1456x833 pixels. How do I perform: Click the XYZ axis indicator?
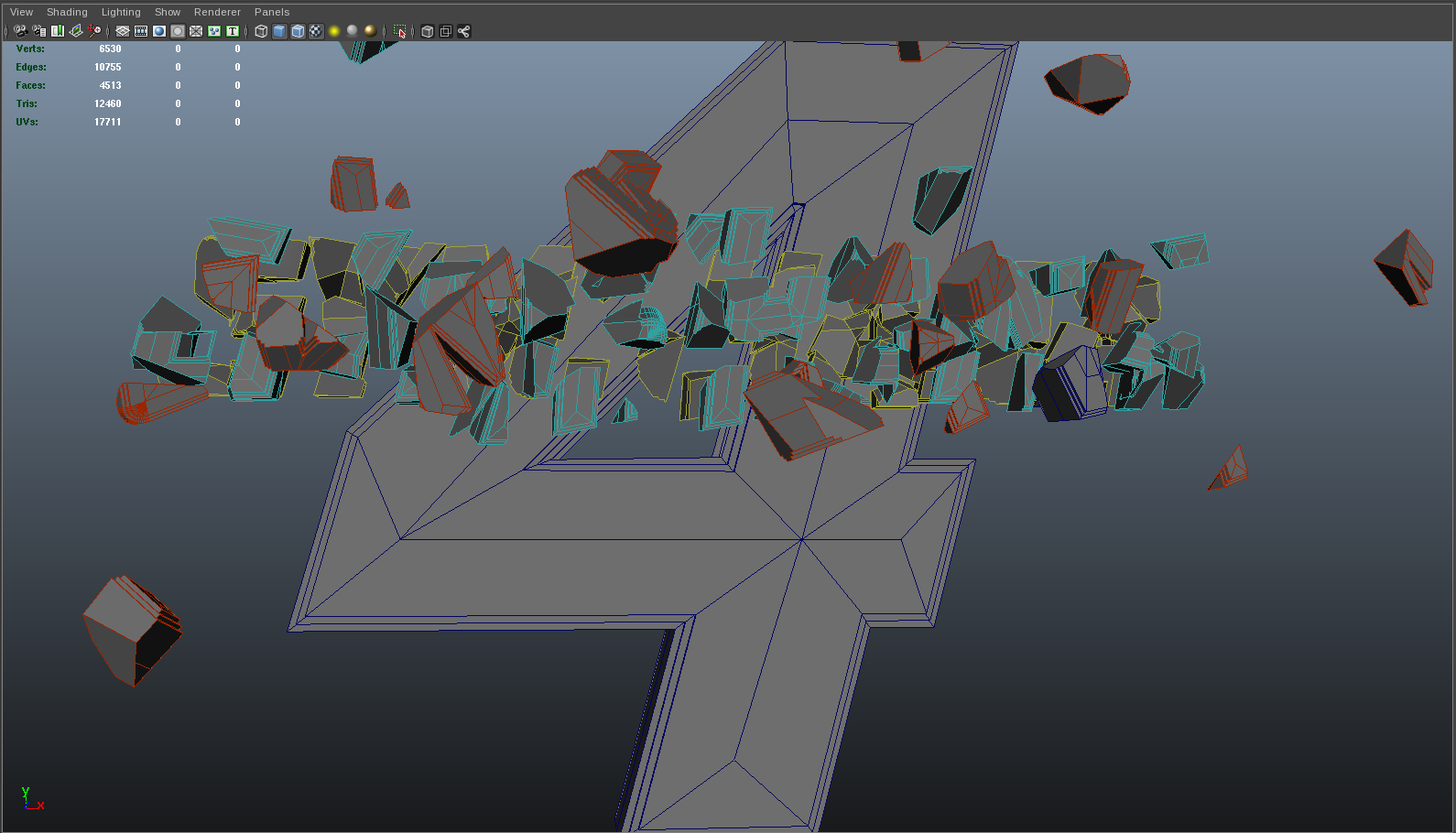pos(30,799)
